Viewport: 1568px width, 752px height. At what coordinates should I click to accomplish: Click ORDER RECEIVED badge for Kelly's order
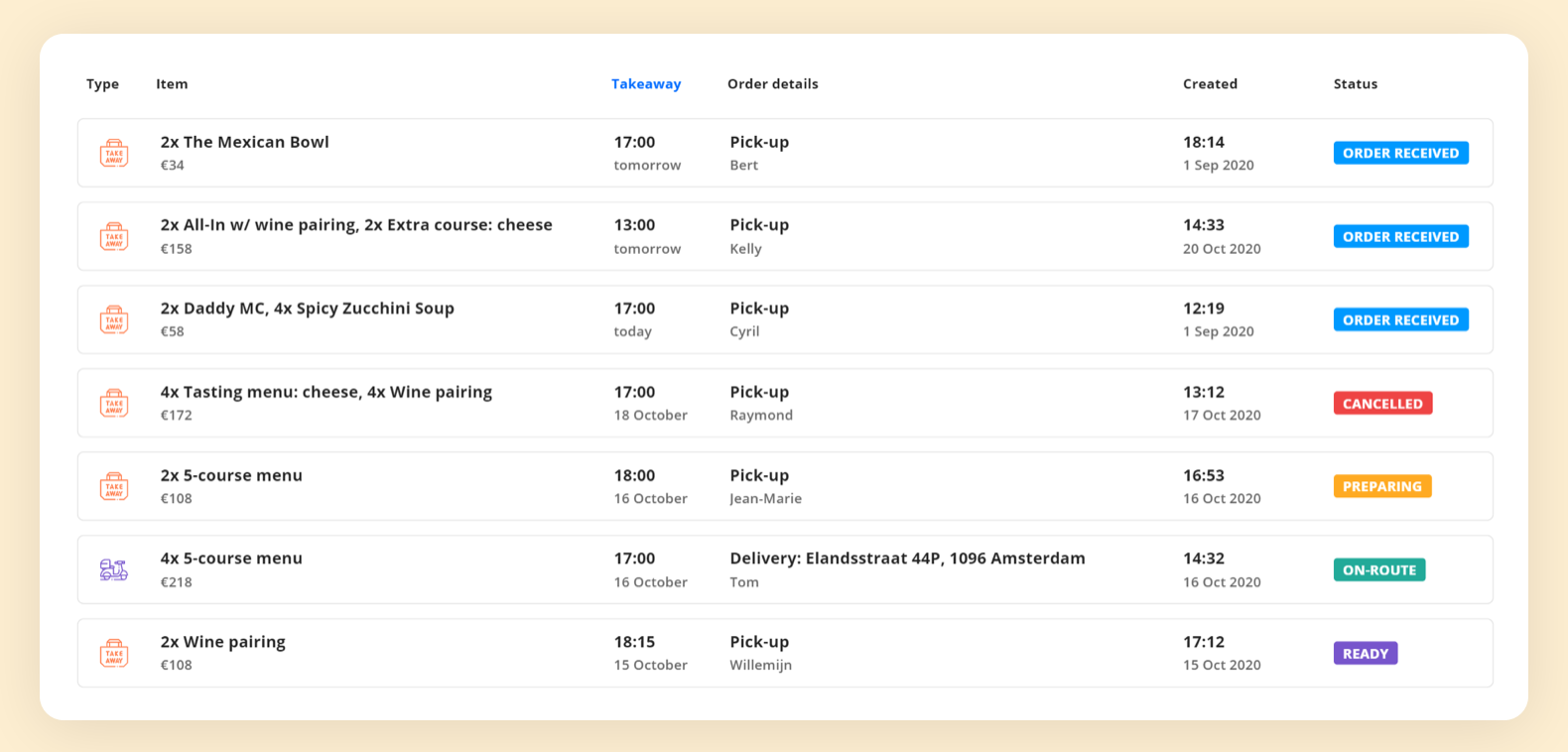(x=1401, y=236)
